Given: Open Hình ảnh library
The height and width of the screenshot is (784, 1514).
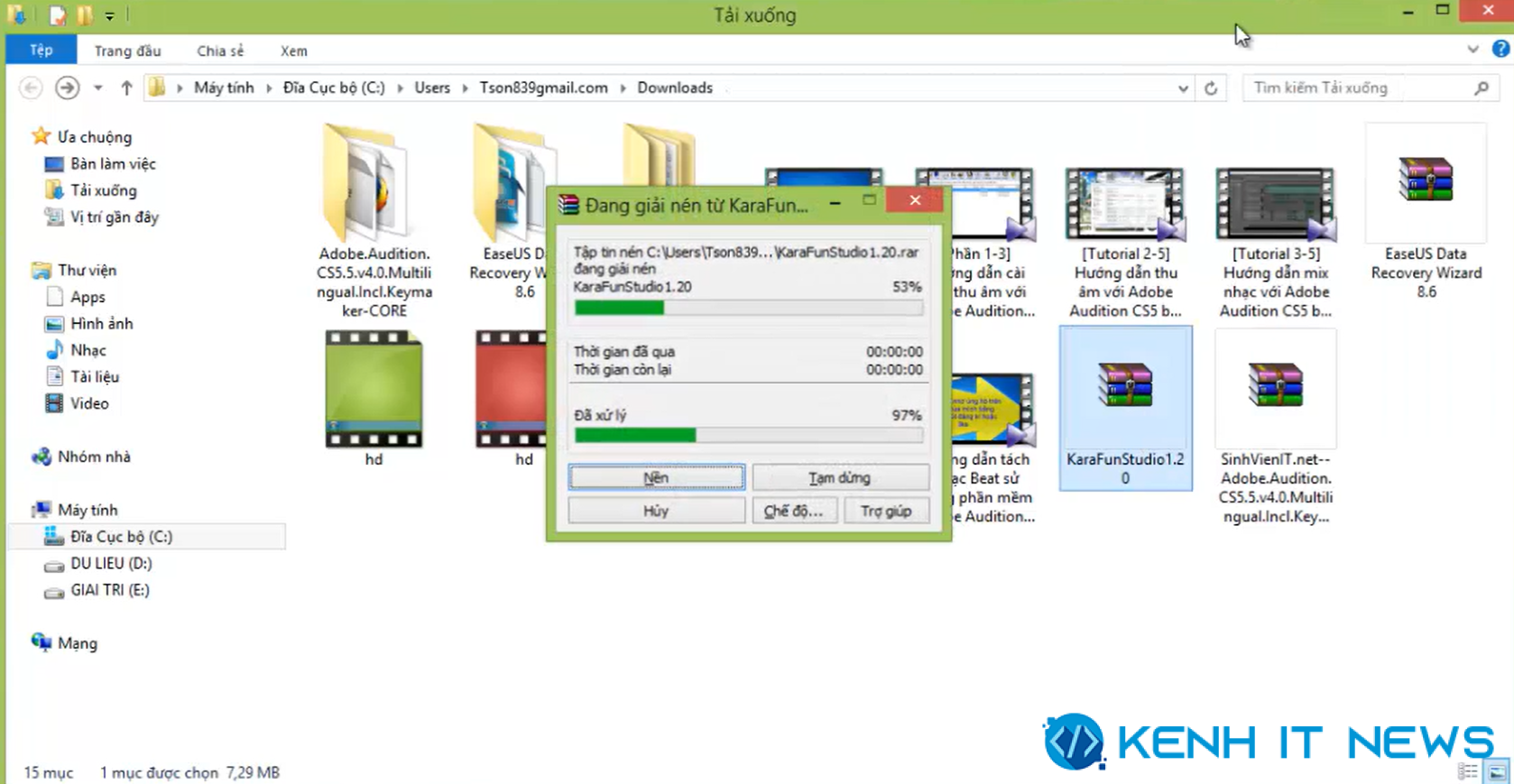Looking at the screenshot, I should (101, 323).
